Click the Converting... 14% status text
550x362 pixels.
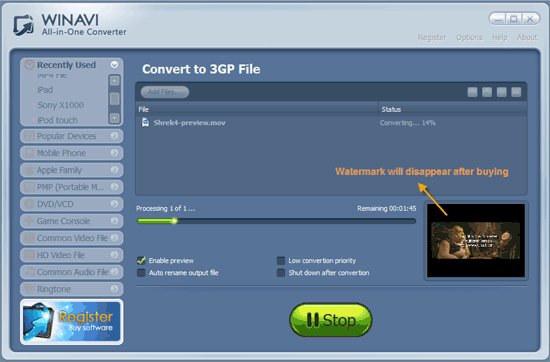pyautogui.click(x=408, y=123)
